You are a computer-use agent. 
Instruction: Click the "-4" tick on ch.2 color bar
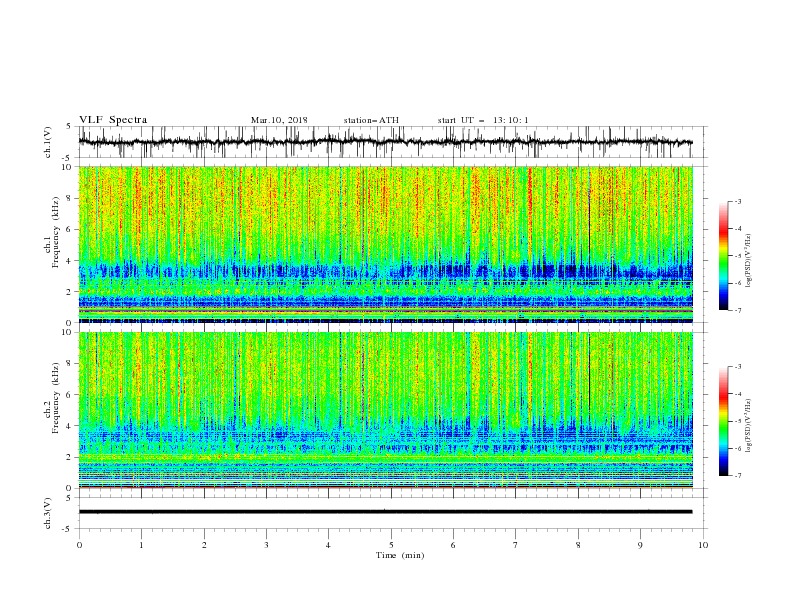click(737, 394)
